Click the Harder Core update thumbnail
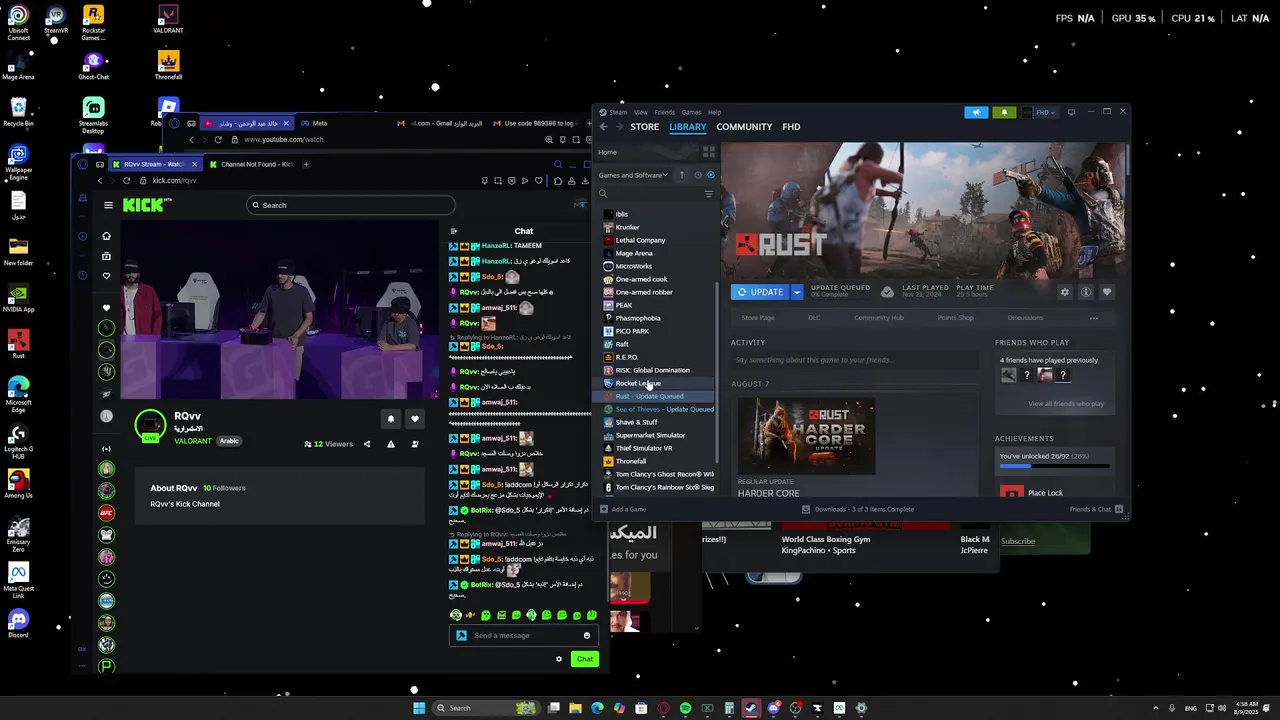Viewport: 1280px width, 720px height. click(806, 435)
